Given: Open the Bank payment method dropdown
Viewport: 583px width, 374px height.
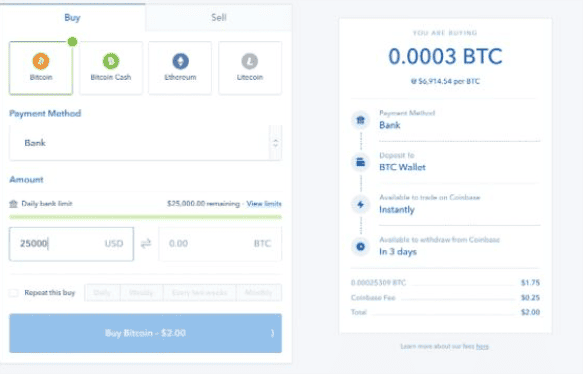Looking at the screenshot, I should 145,143.
